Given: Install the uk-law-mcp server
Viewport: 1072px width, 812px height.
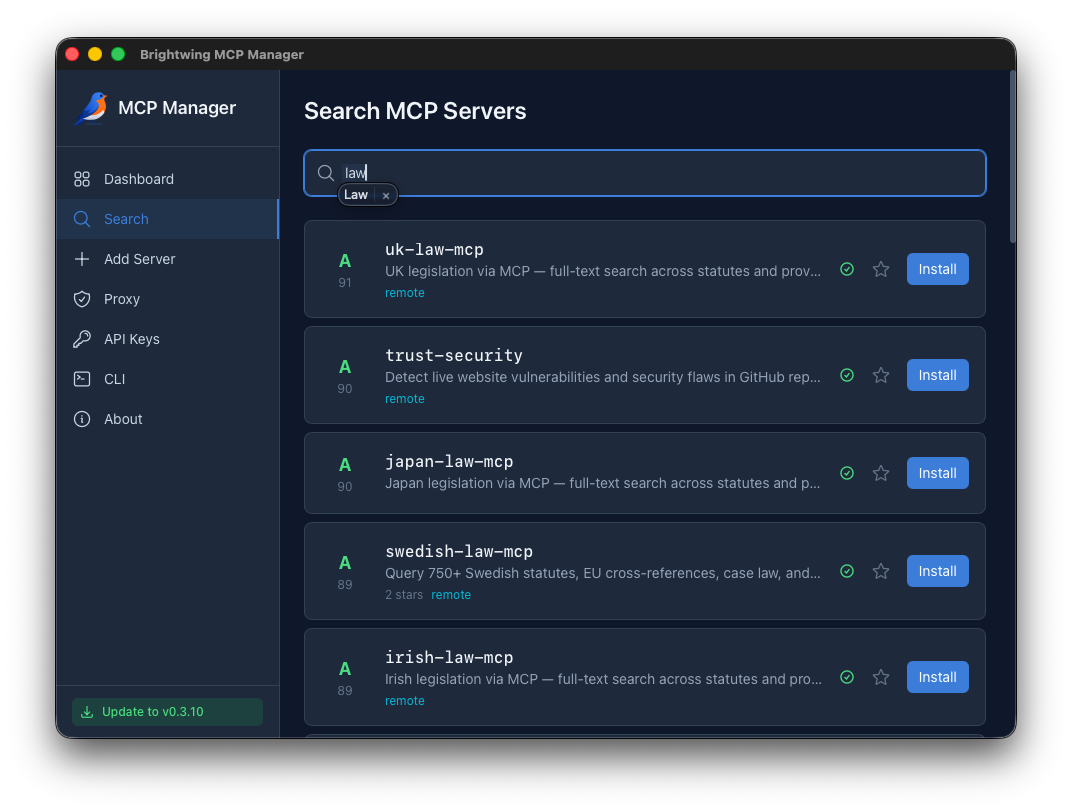Looking at the screenshot, I should coord(937,269).
